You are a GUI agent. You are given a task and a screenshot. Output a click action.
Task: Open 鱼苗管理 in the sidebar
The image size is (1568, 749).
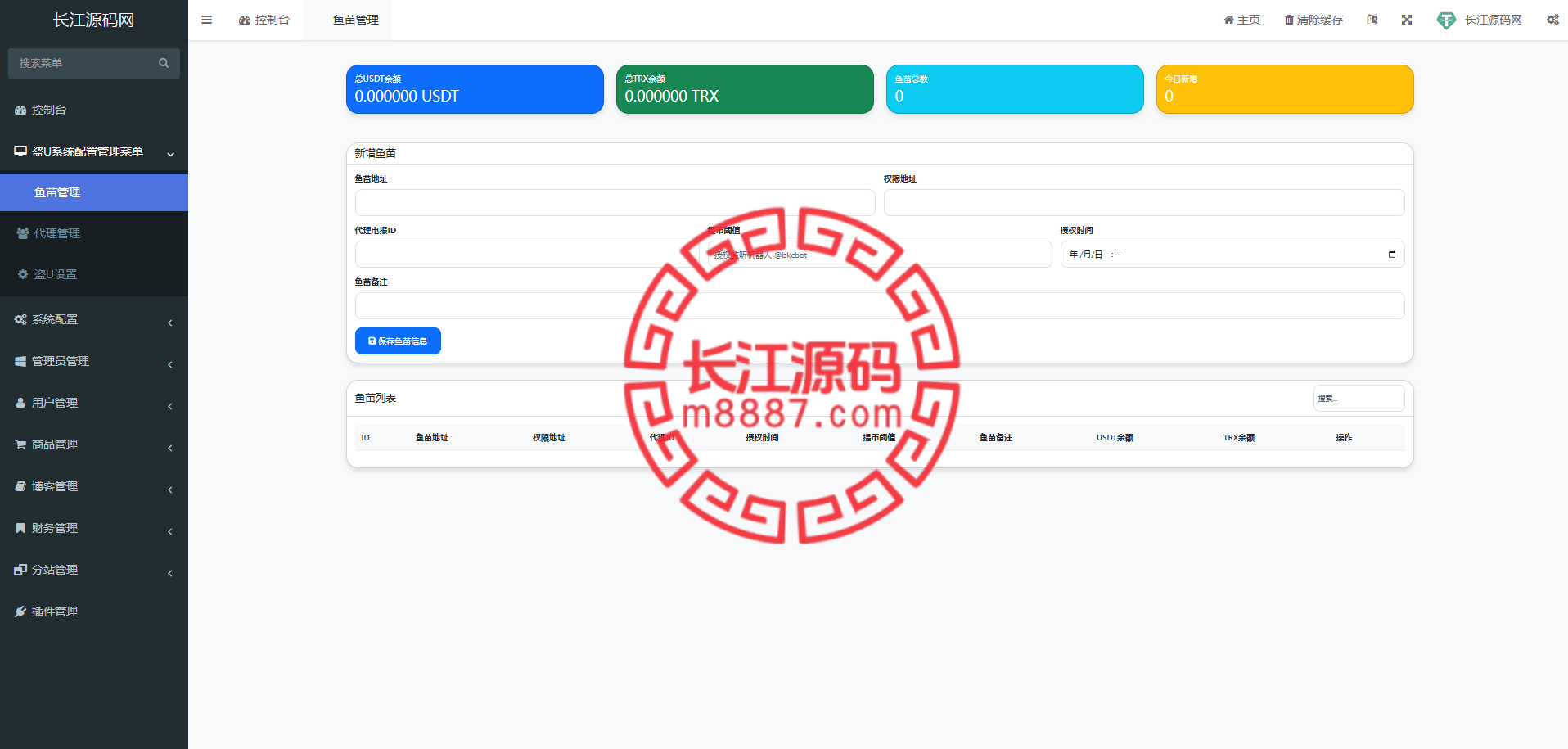94,192
